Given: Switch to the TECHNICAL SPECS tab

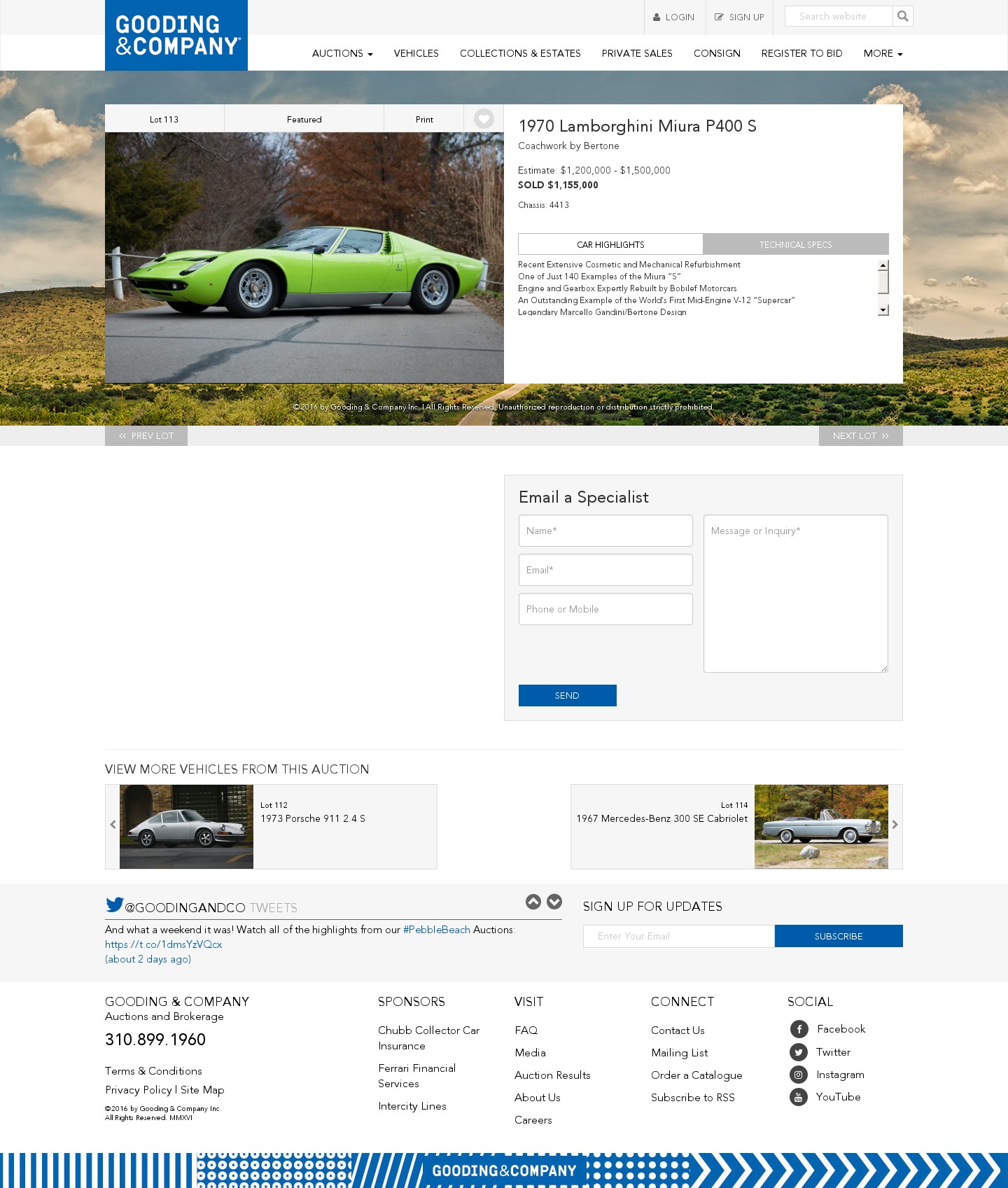Looking at the screenshot, I should 796,244.
